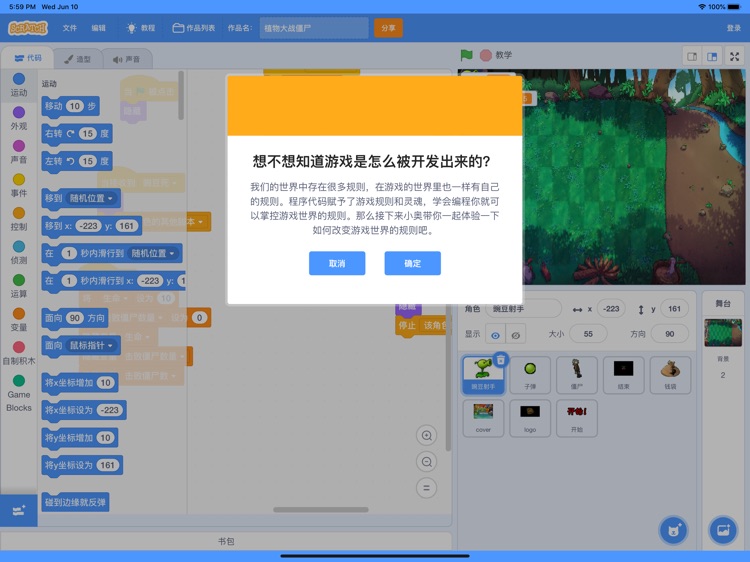Select the Game Blocks category

tap(19, 393)
